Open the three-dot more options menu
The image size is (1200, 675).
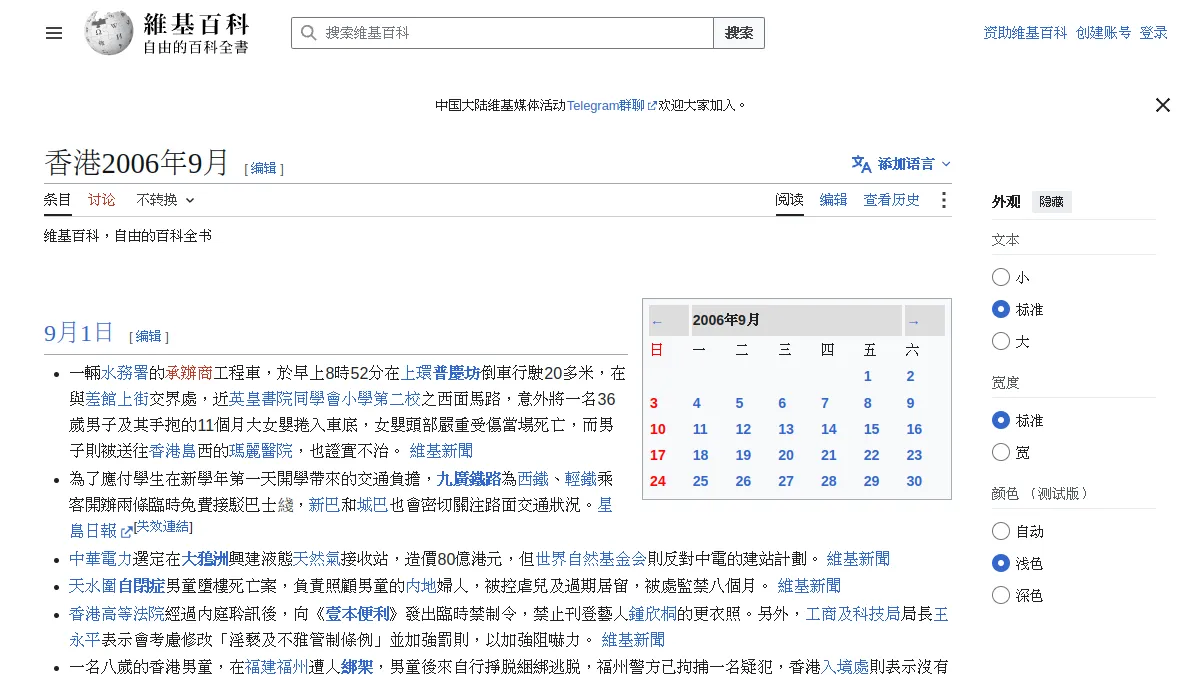[943, 200]
